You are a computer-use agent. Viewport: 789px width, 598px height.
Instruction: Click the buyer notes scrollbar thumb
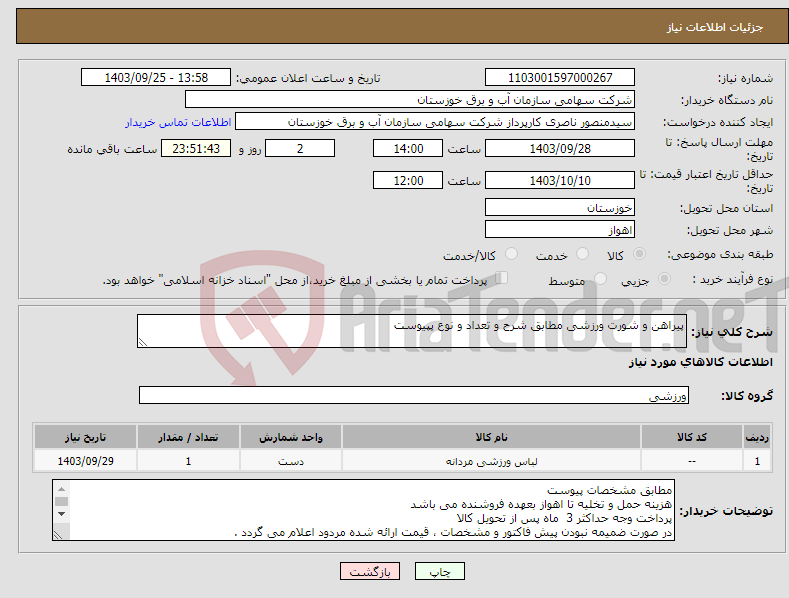pyautogui.click(x=61, y=501)
